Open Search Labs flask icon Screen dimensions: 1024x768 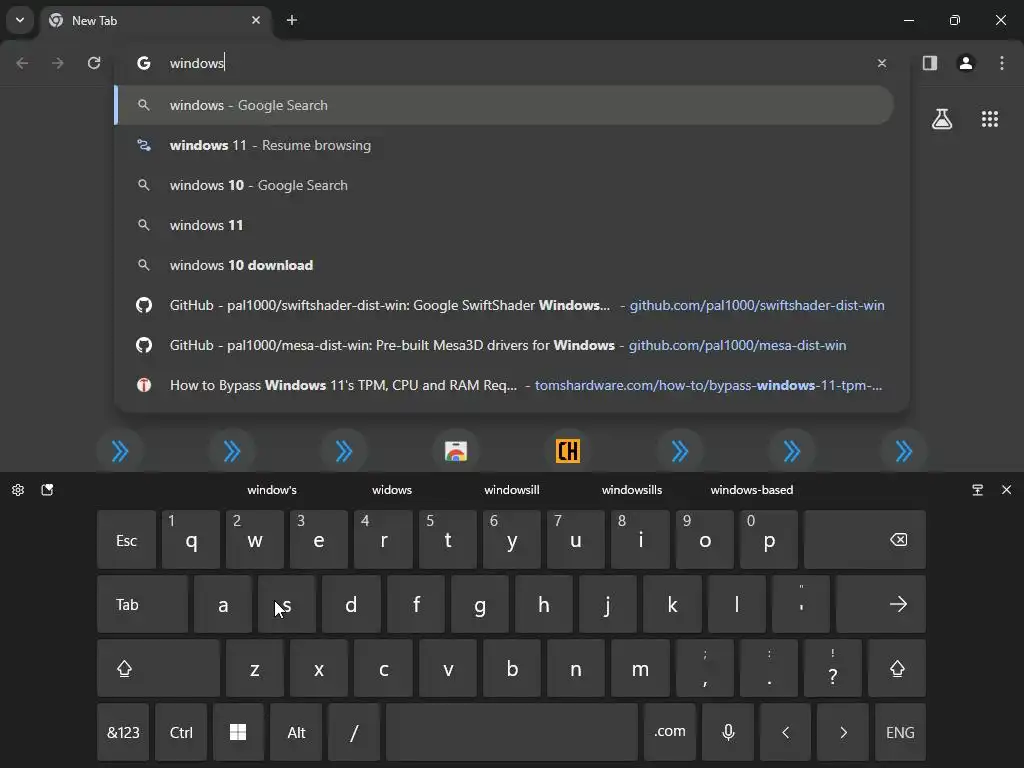click(x=942, y=119)
